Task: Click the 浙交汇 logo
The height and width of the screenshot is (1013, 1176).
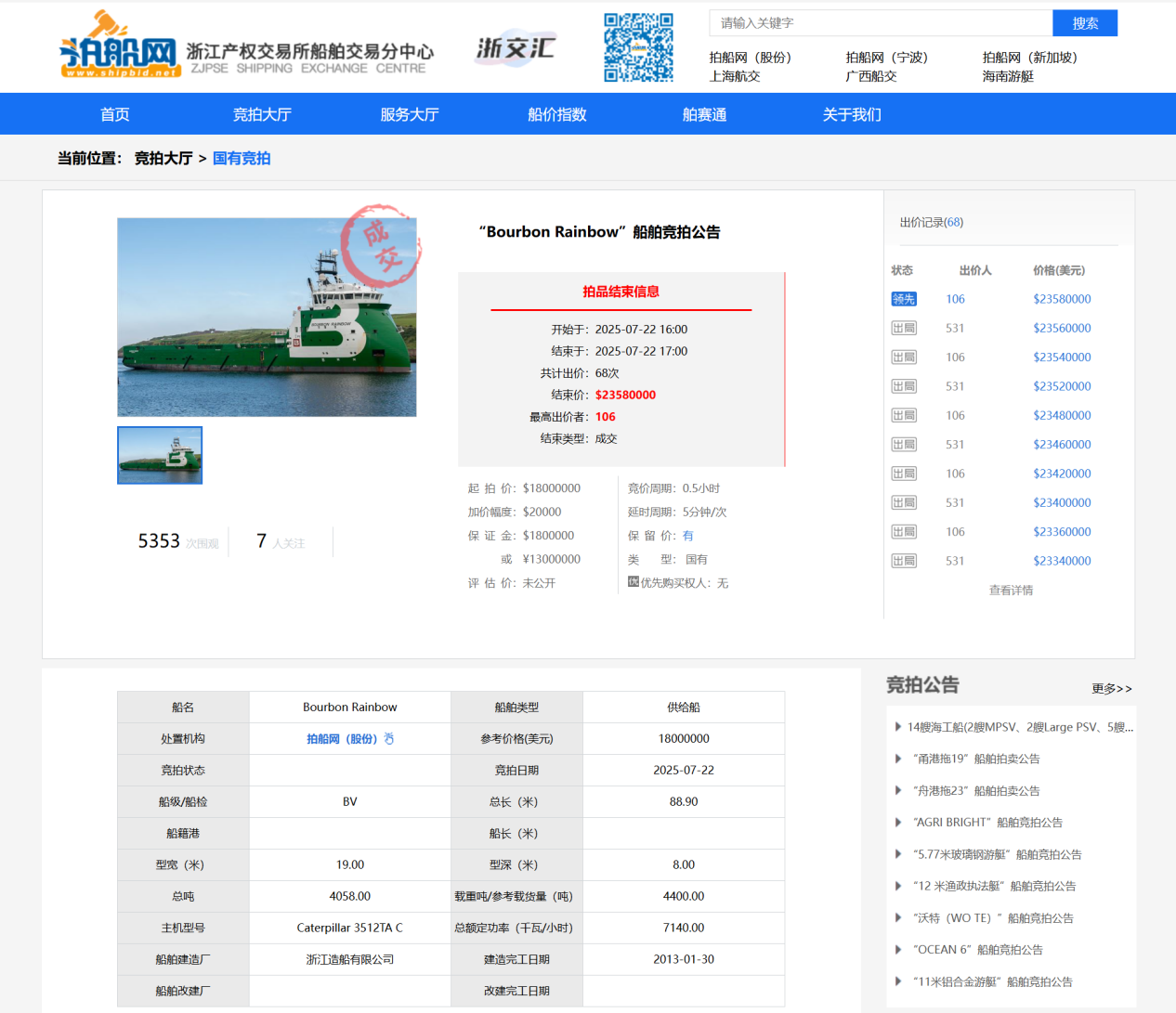Action: coord(516,47)
